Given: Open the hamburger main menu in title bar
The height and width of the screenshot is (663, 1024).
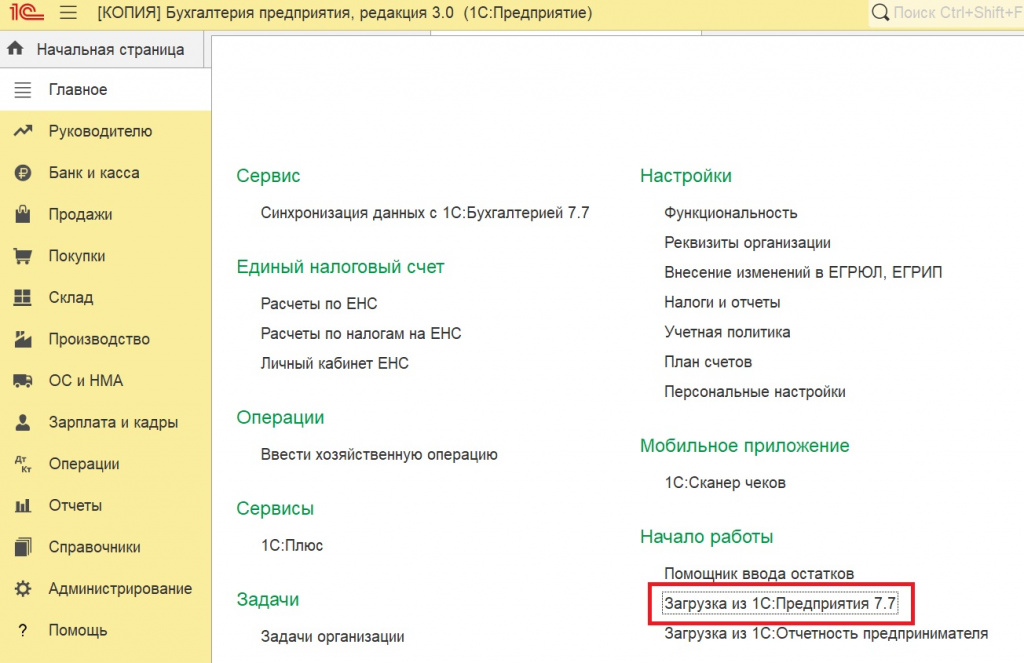Looking at the screenshot, I should 69,12.
